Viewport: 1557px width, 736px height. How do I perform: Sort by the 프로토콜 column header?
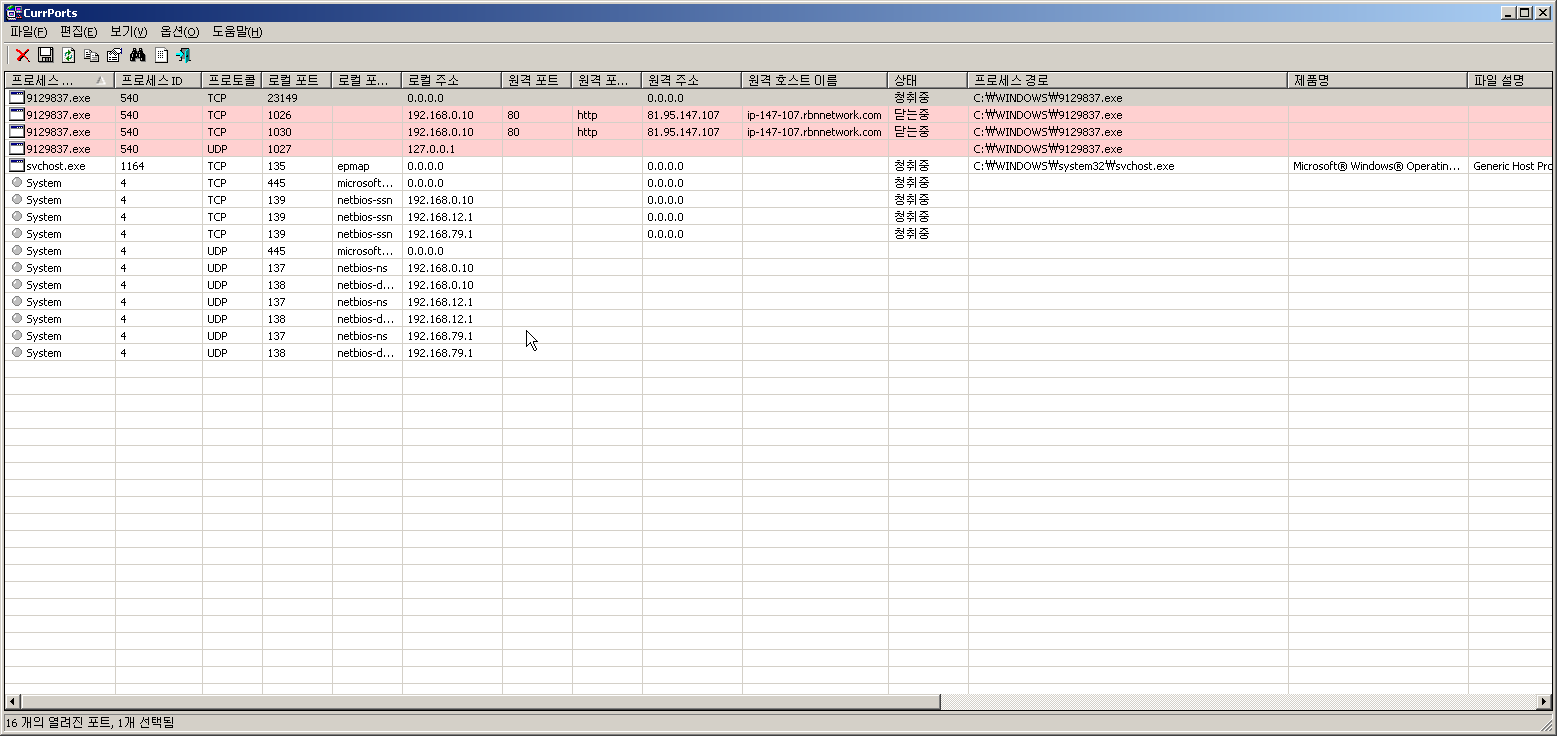point(231,80)
